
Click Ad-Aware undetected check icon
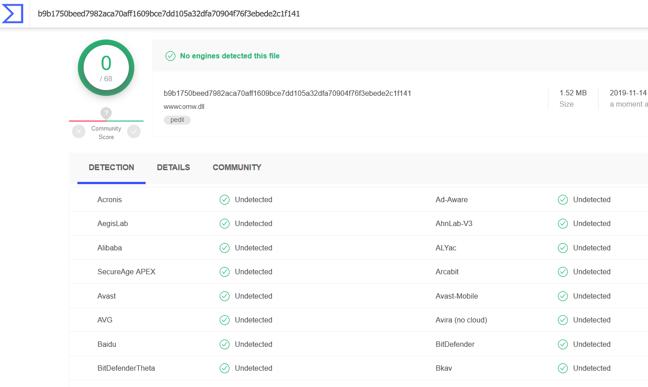[x=563, y=200]
